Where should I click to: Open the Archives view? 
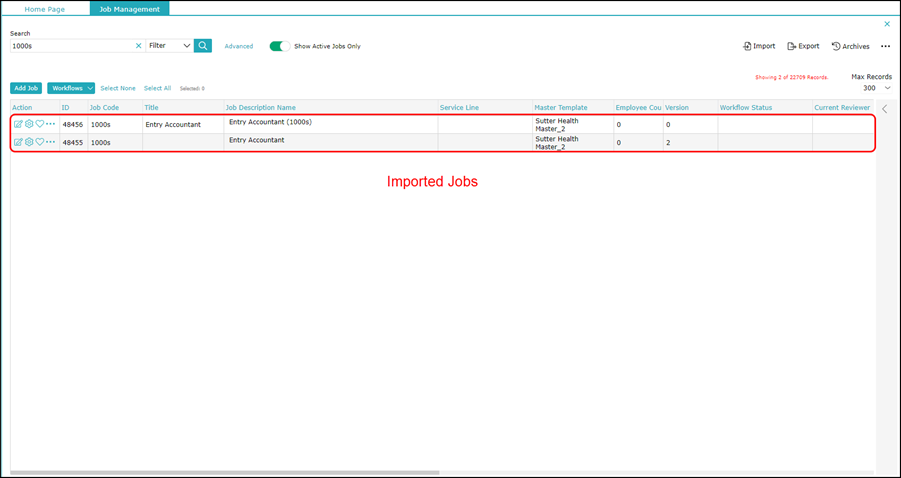(x=850, y=46)
